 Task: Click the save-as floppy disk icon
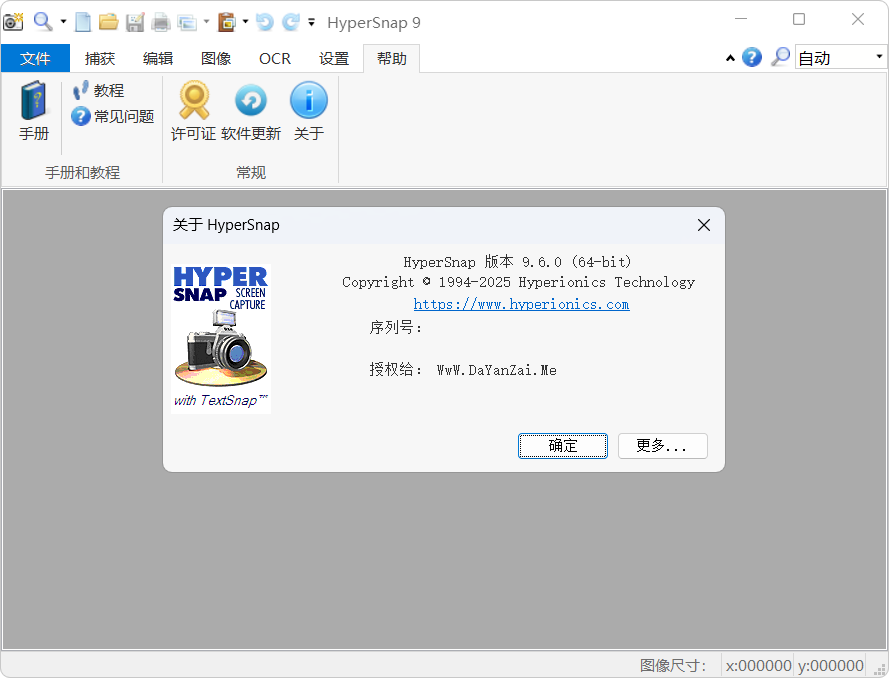pyautogui.click(x=135, y=22)
